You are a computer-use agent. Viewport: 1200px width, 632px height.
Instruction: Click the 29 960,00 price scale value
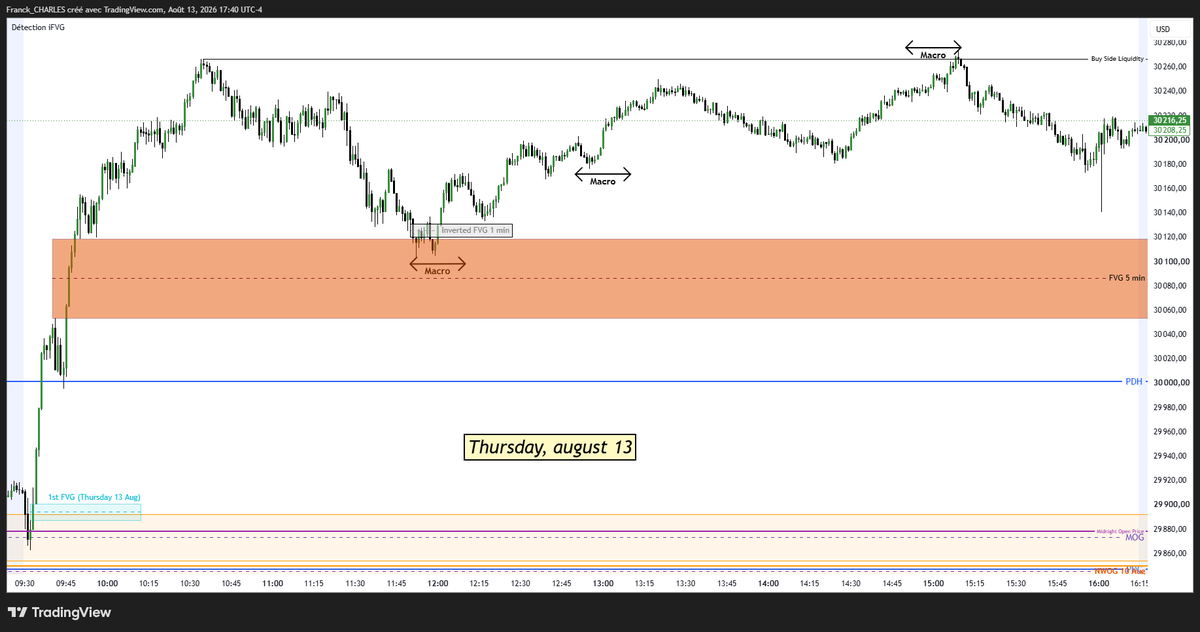1171,432
